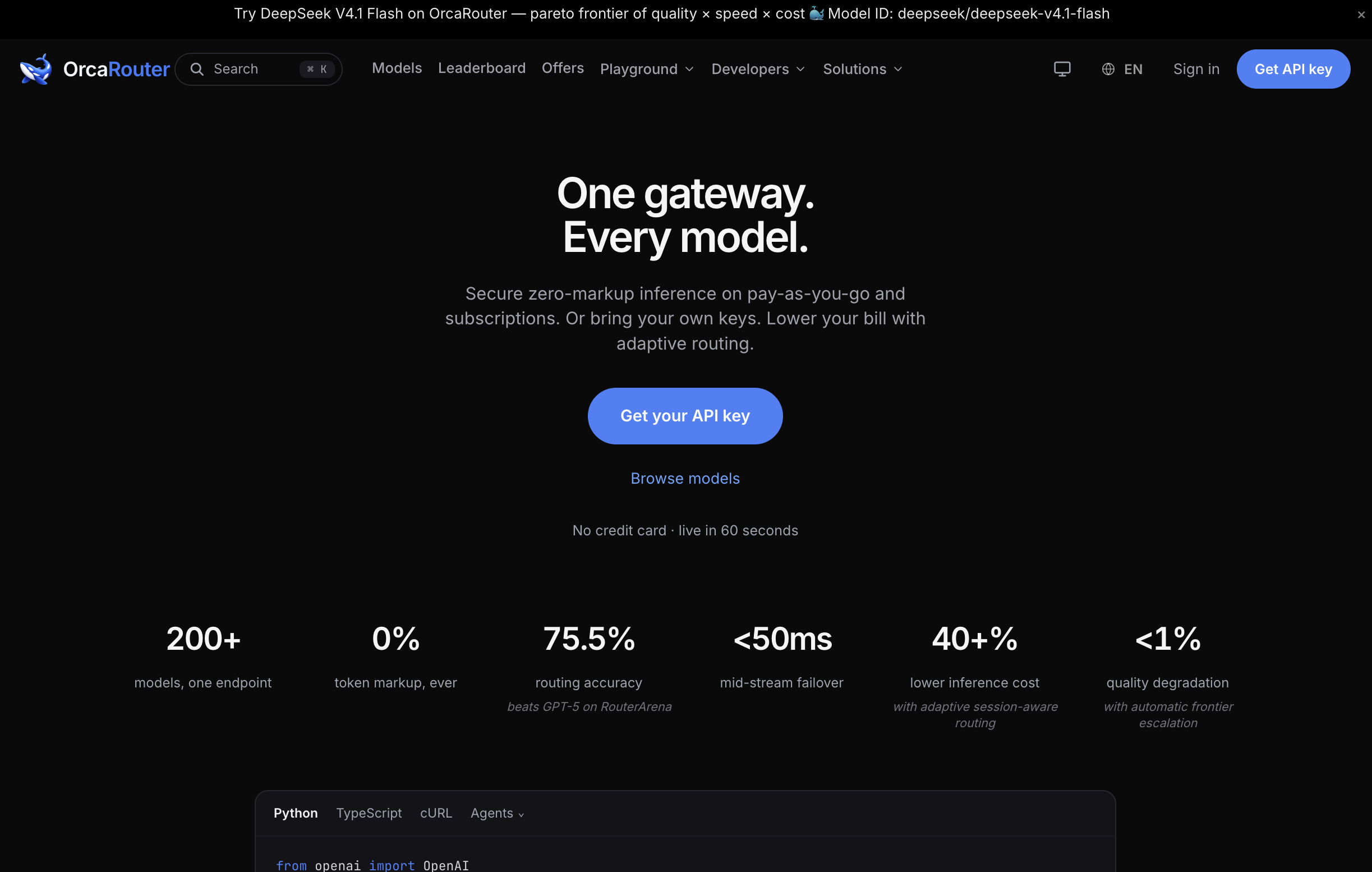Screen dimensions: 1372x872
Task: Toggle the monitor theme icon
Action: tap(1062, 69)
